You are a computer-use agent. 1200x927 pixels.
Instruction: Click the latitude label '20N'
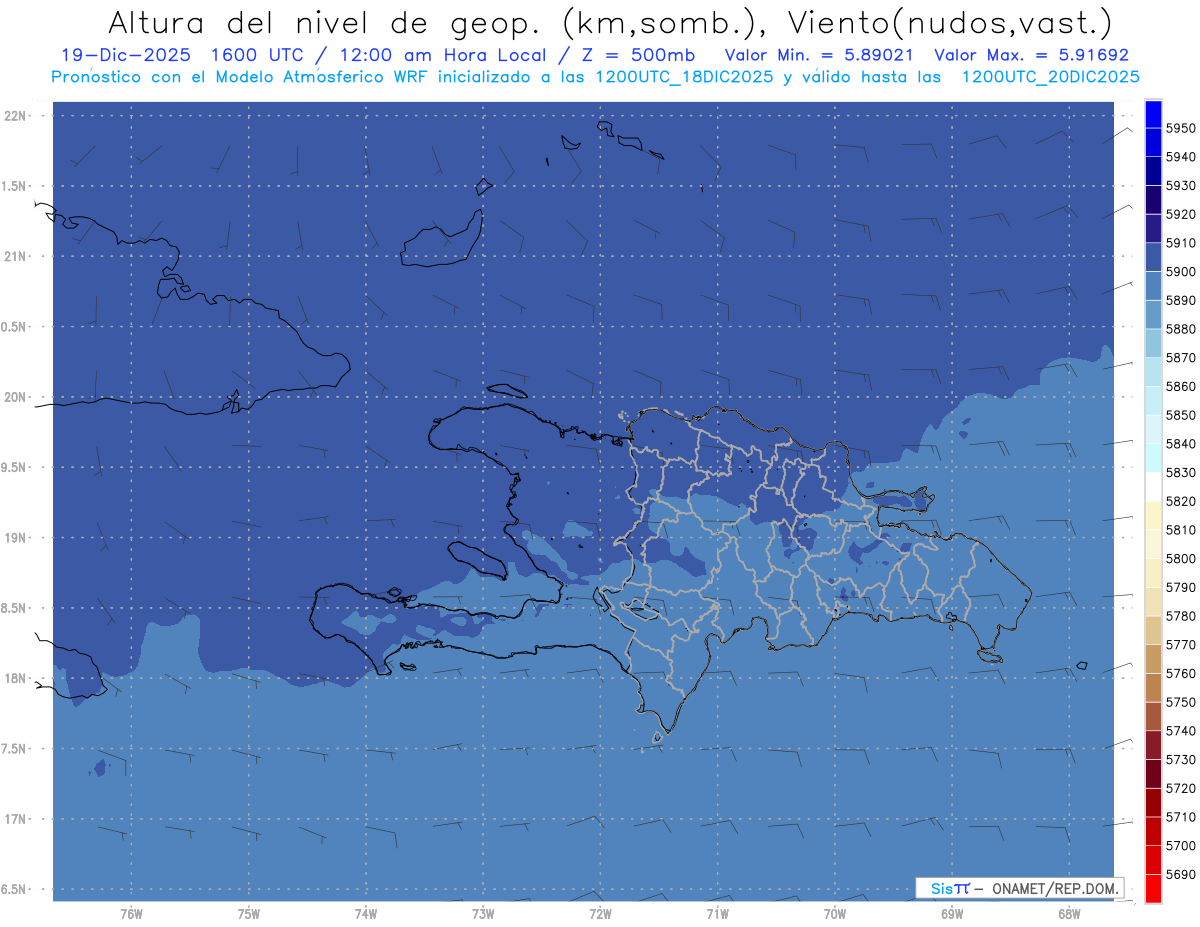[x=15, y=397]
